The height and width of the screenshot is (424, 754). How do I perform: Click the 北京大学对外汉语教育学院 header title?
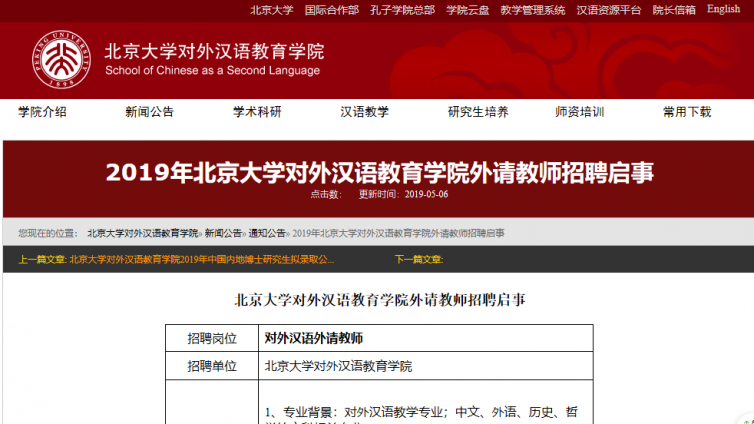[x=214, y=51]
